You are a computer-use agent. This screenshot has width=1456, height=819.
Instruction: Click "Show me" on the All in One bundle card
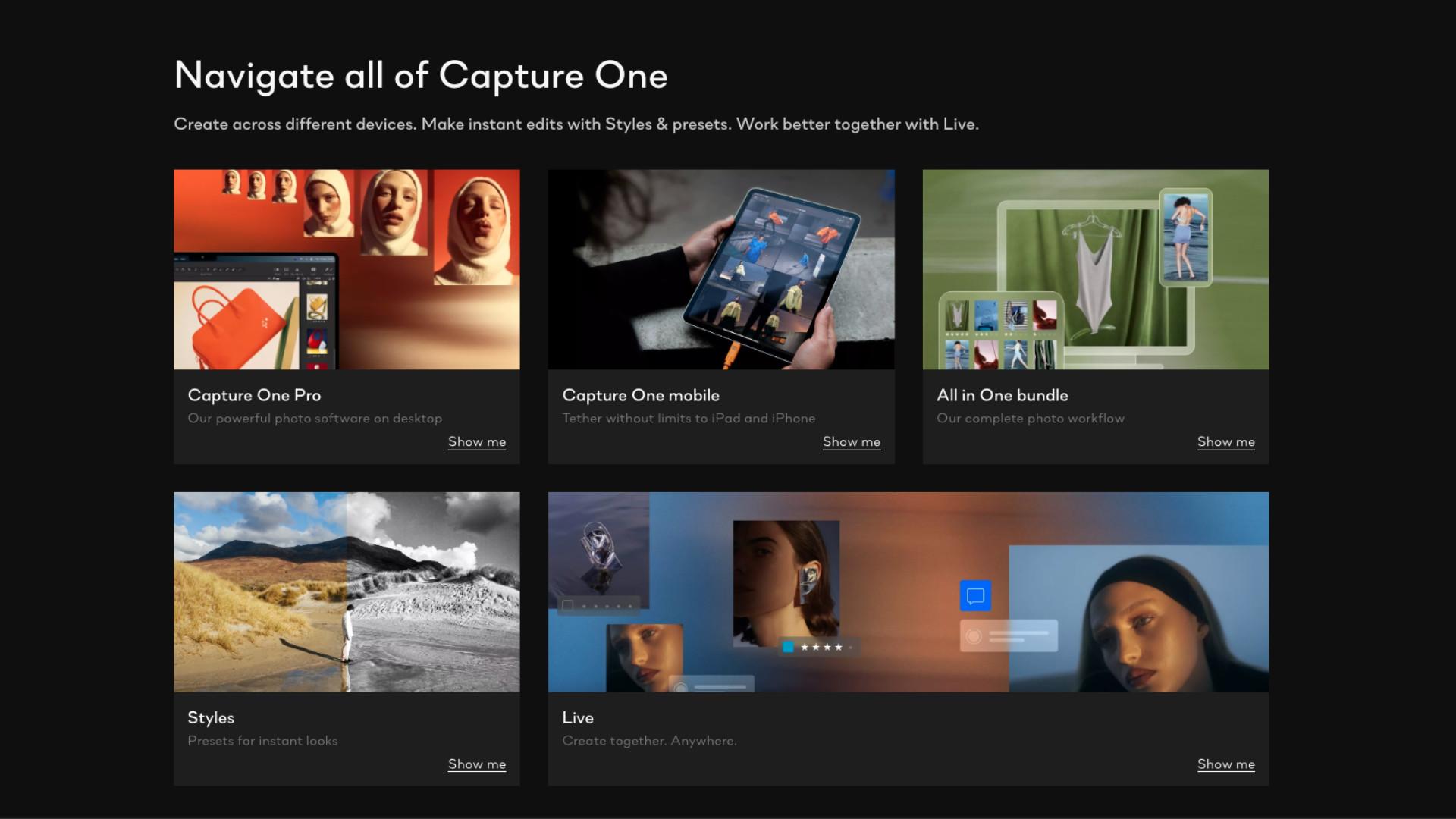point(1225,441)
